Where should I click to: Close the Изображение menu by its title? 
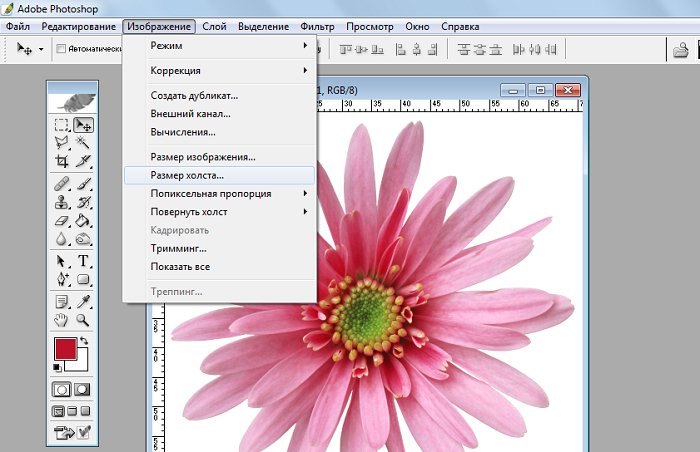(159, 26)
